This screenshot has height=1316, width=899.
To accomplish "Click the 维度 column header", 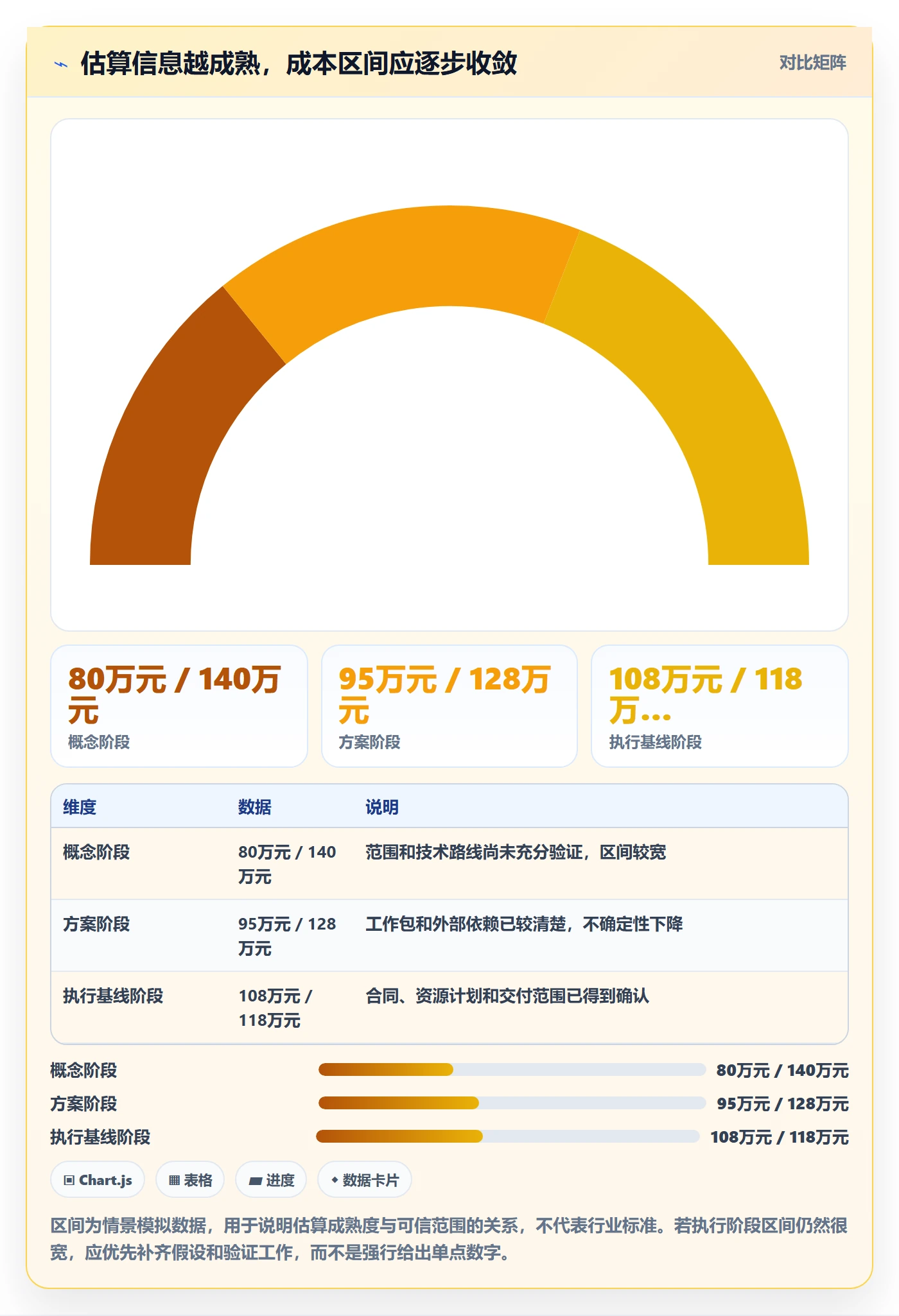I will pos(80,807).
